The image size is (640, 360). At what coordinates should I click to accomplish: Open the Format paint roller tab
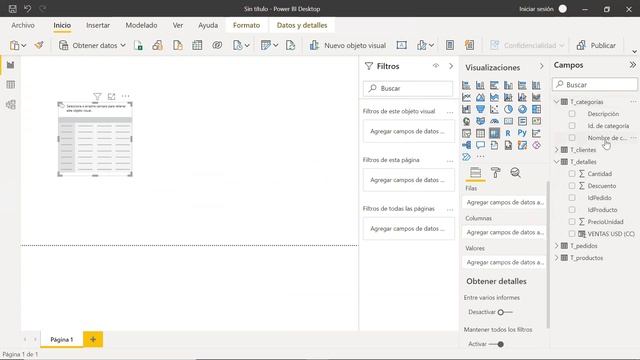coord(496,173)
